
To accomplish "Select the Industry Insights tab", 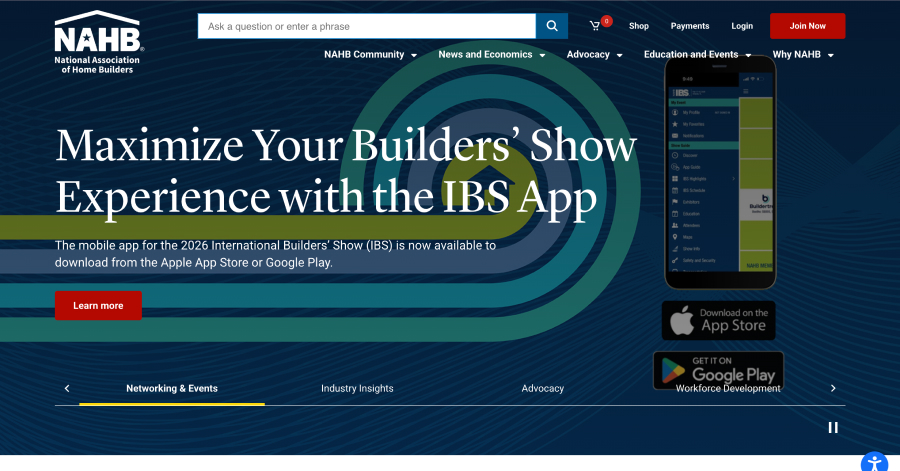I will (x=357, y=388).
